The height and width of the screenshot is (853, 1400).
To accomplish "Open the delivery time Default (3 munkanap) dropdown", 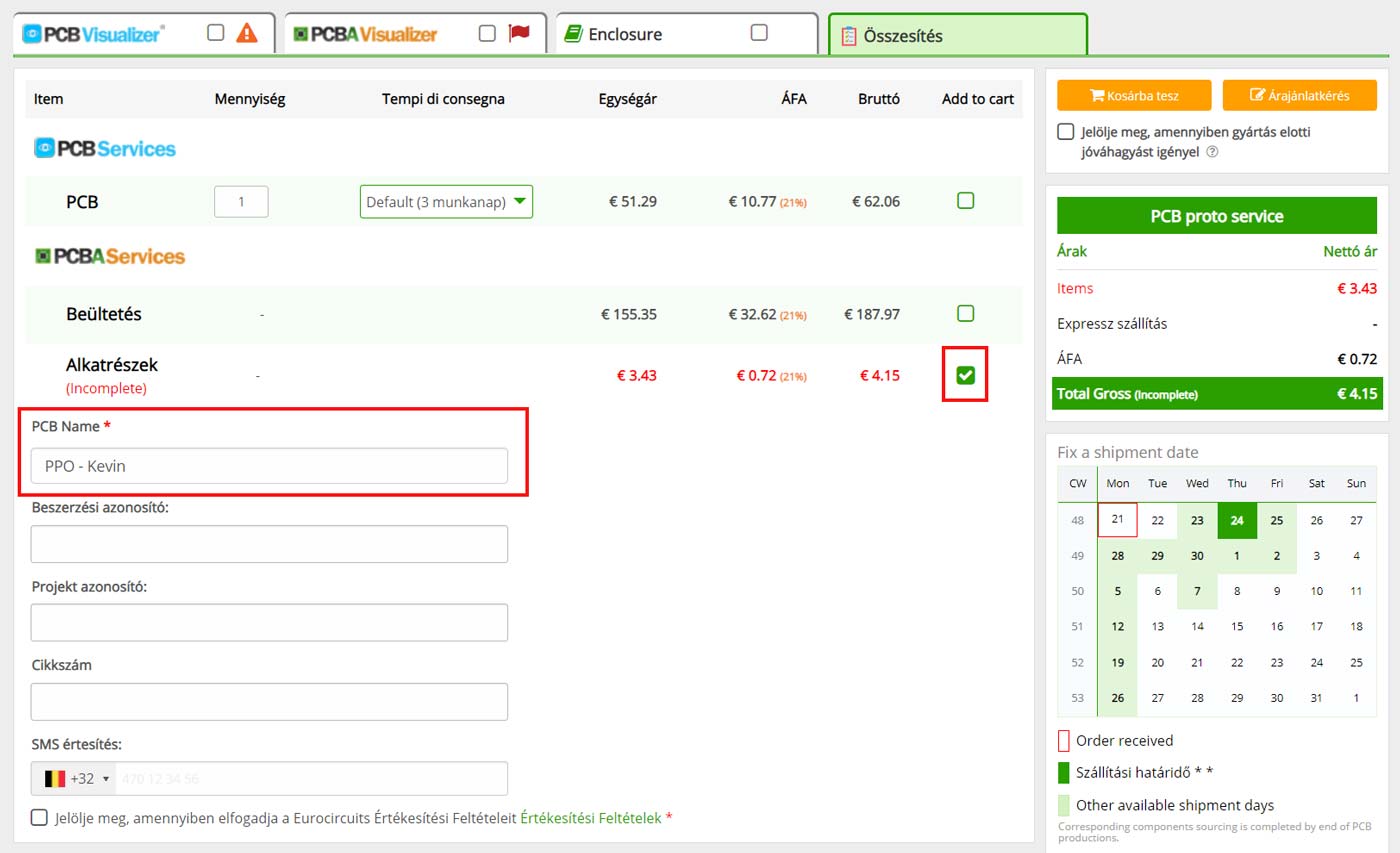I will tap(446, 202).
